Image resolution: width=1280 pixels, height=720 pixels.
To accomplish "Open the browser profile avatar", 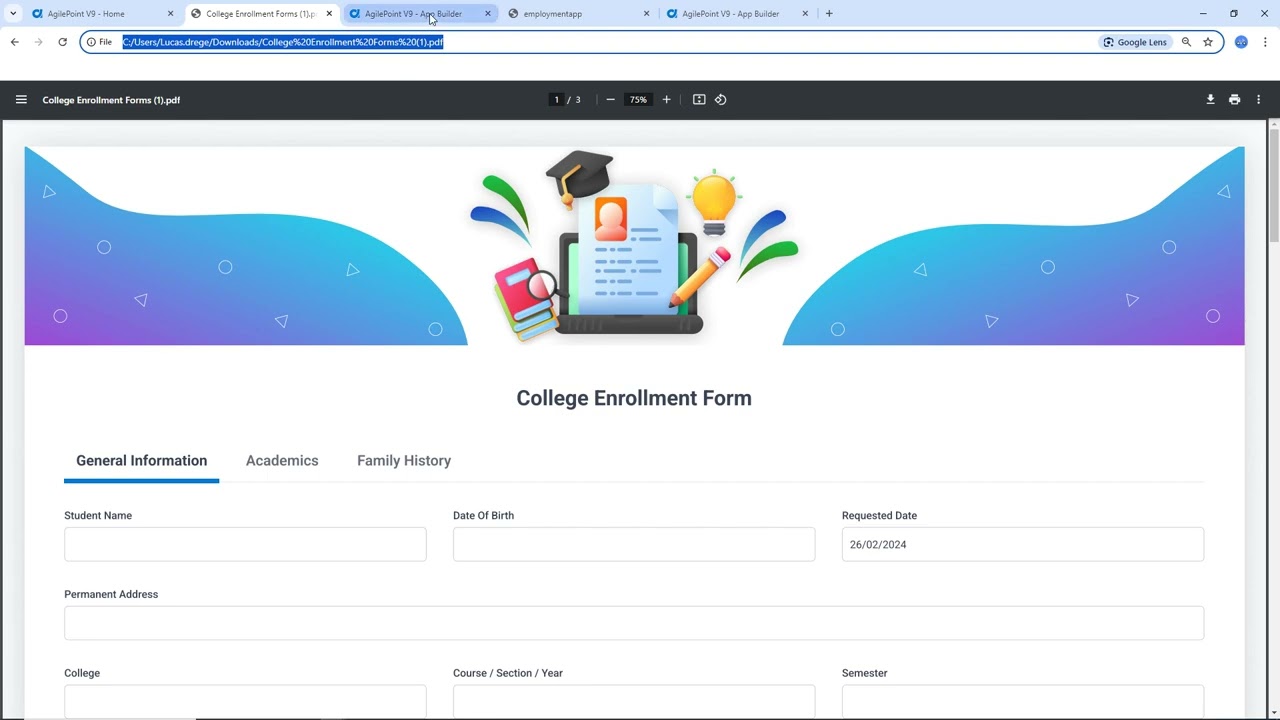I will [x=1241, y=42].
